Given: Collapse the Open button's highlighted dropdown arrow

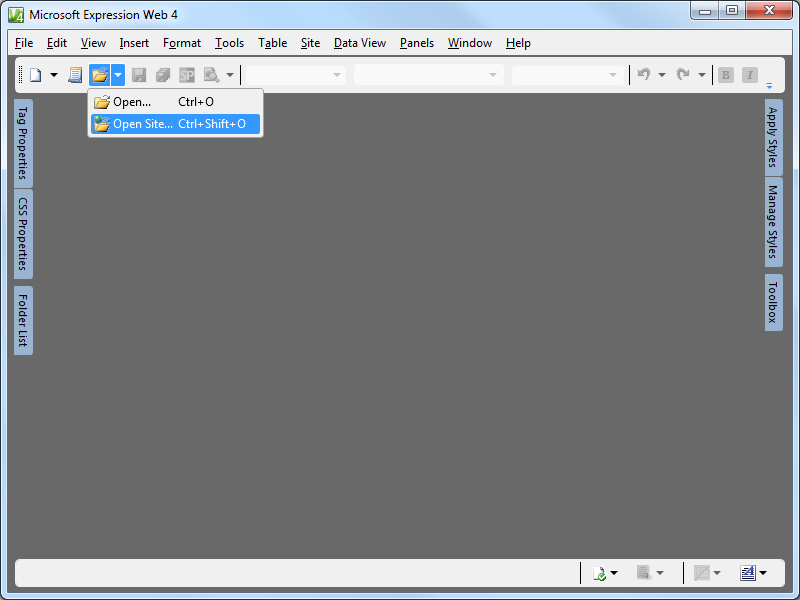Looking at the screenshot, I should pos(118,75).
